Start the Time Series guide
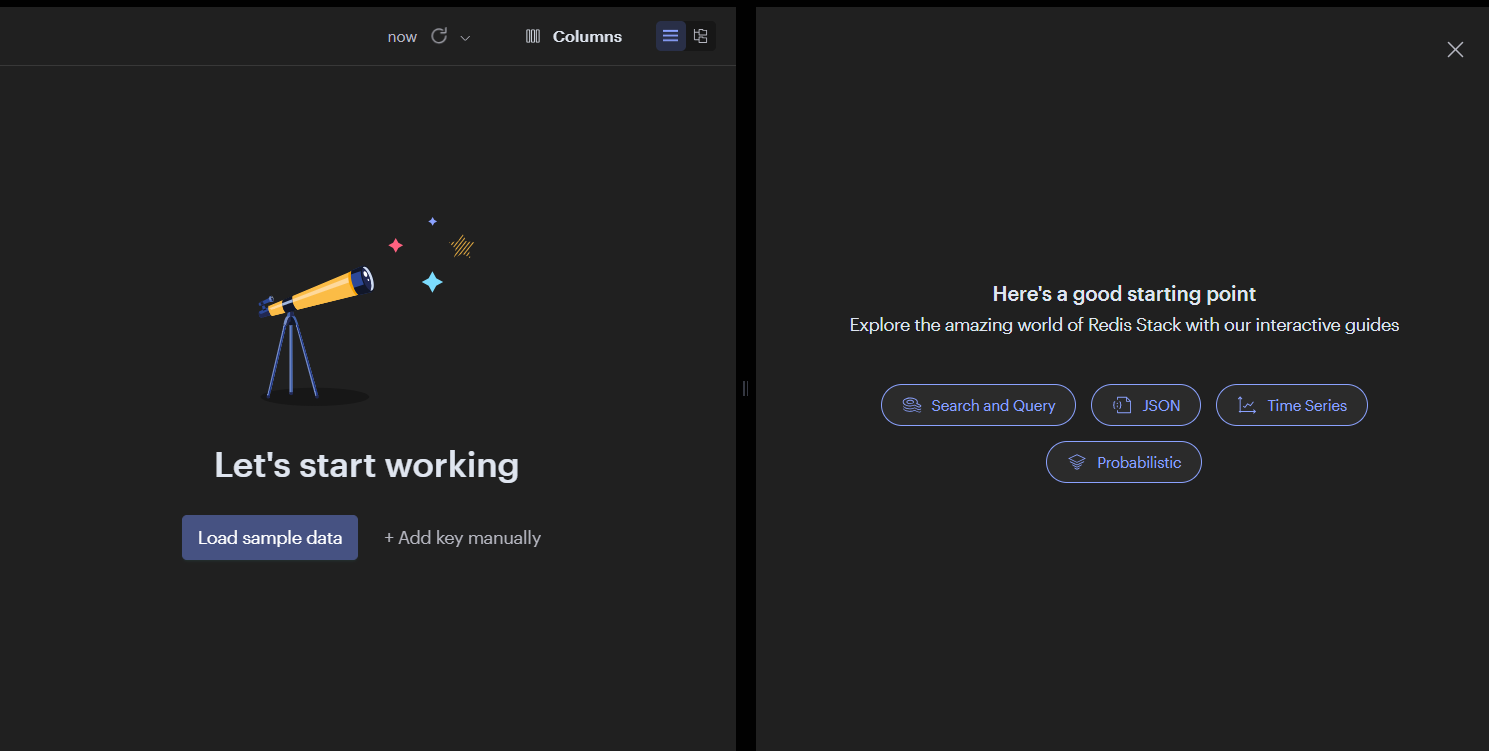Viewport: 1489px width, 751px height. click(x=1292, y=405)
